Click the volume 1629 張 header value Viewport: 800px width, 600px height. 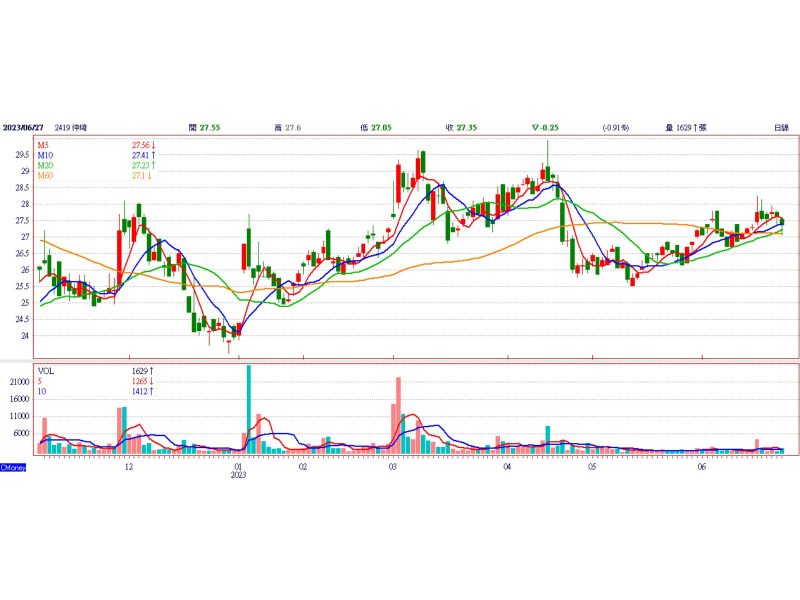point(685,128)
